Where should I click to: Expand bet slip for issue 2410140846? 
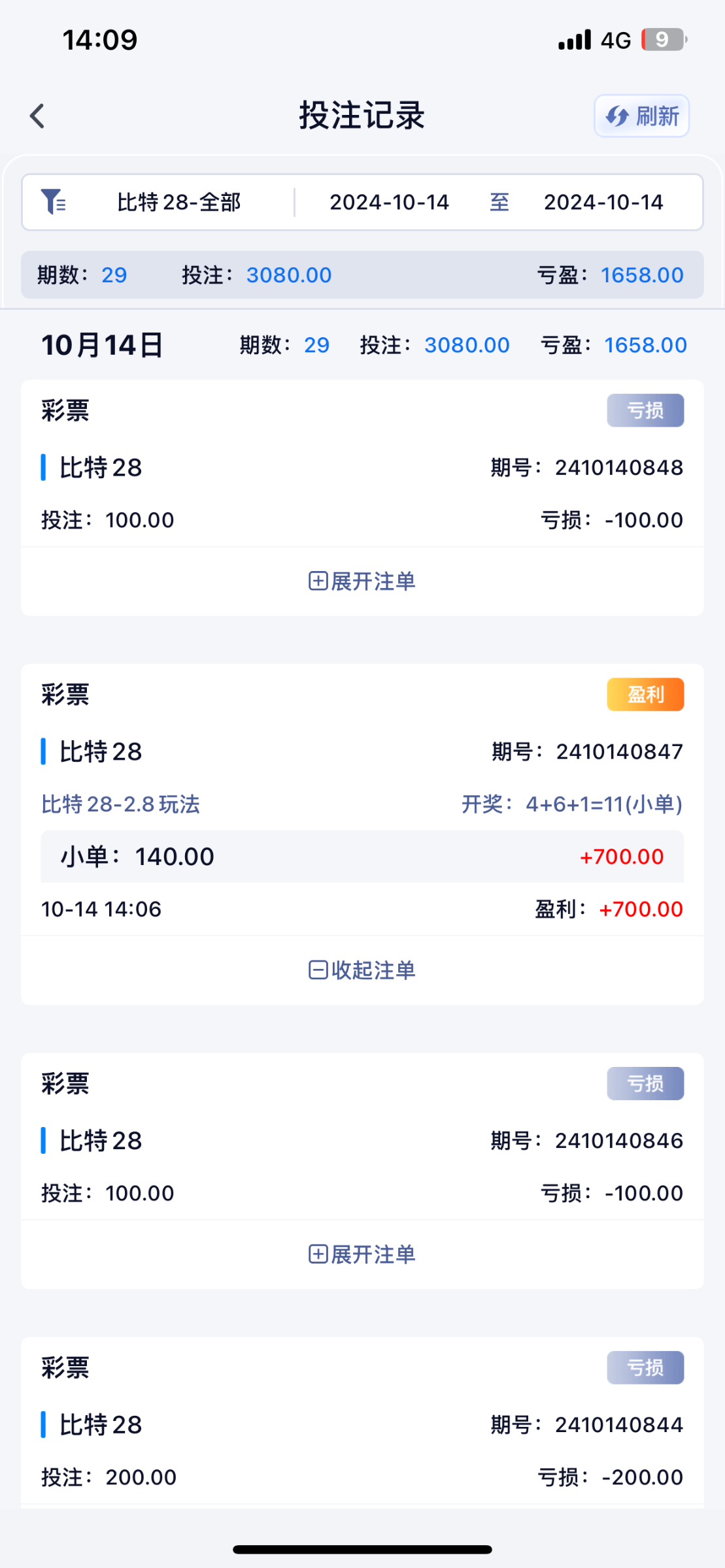pyautogui.click(x=362, y=1254)
